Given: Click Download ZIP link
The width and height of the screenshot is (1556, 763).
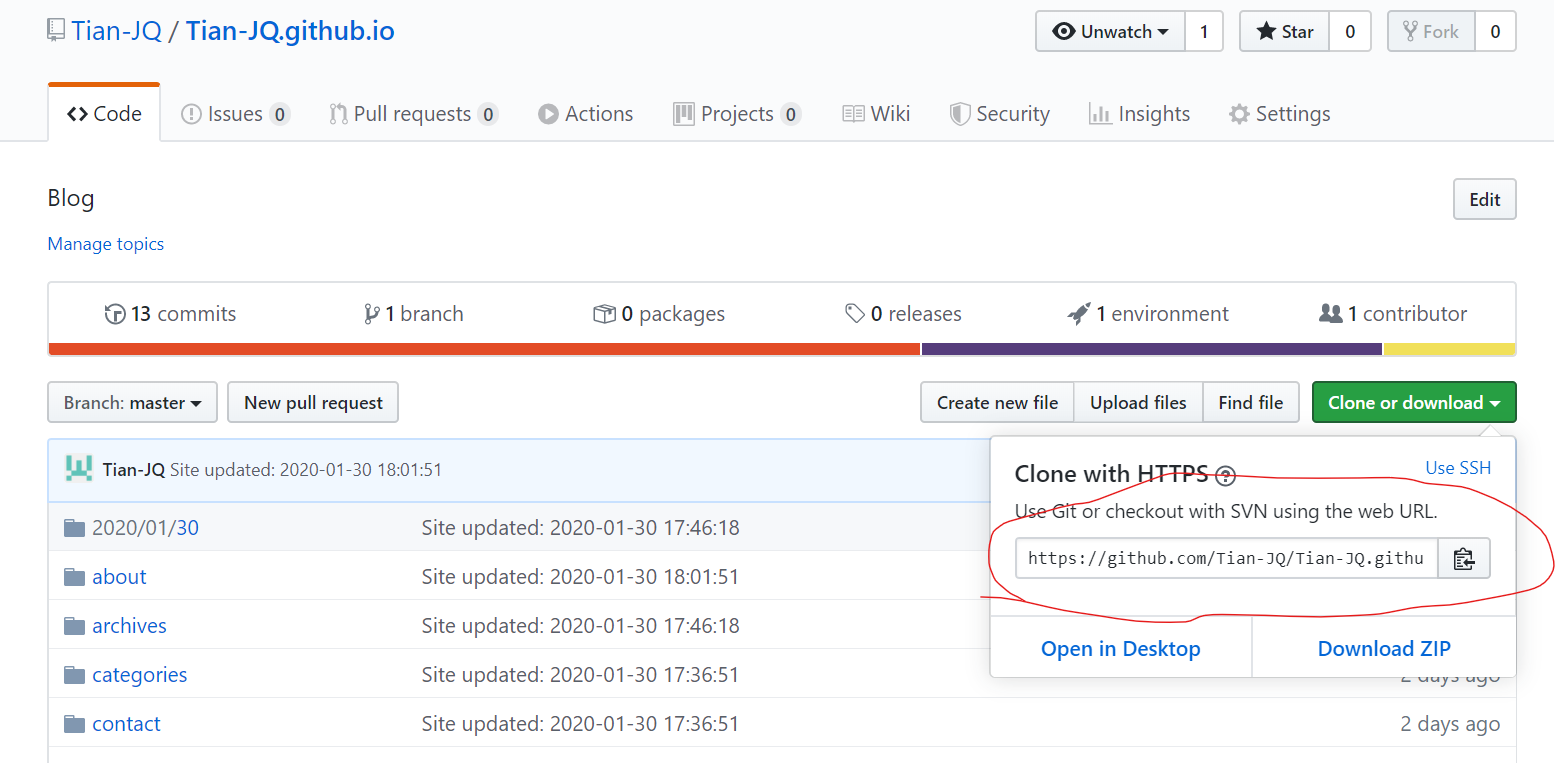Looking at the screenshot, I should point(1383,649).
